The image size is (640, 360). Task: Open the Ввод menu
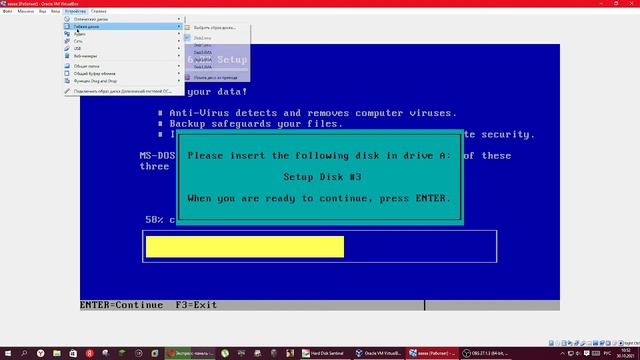point(56,11)
